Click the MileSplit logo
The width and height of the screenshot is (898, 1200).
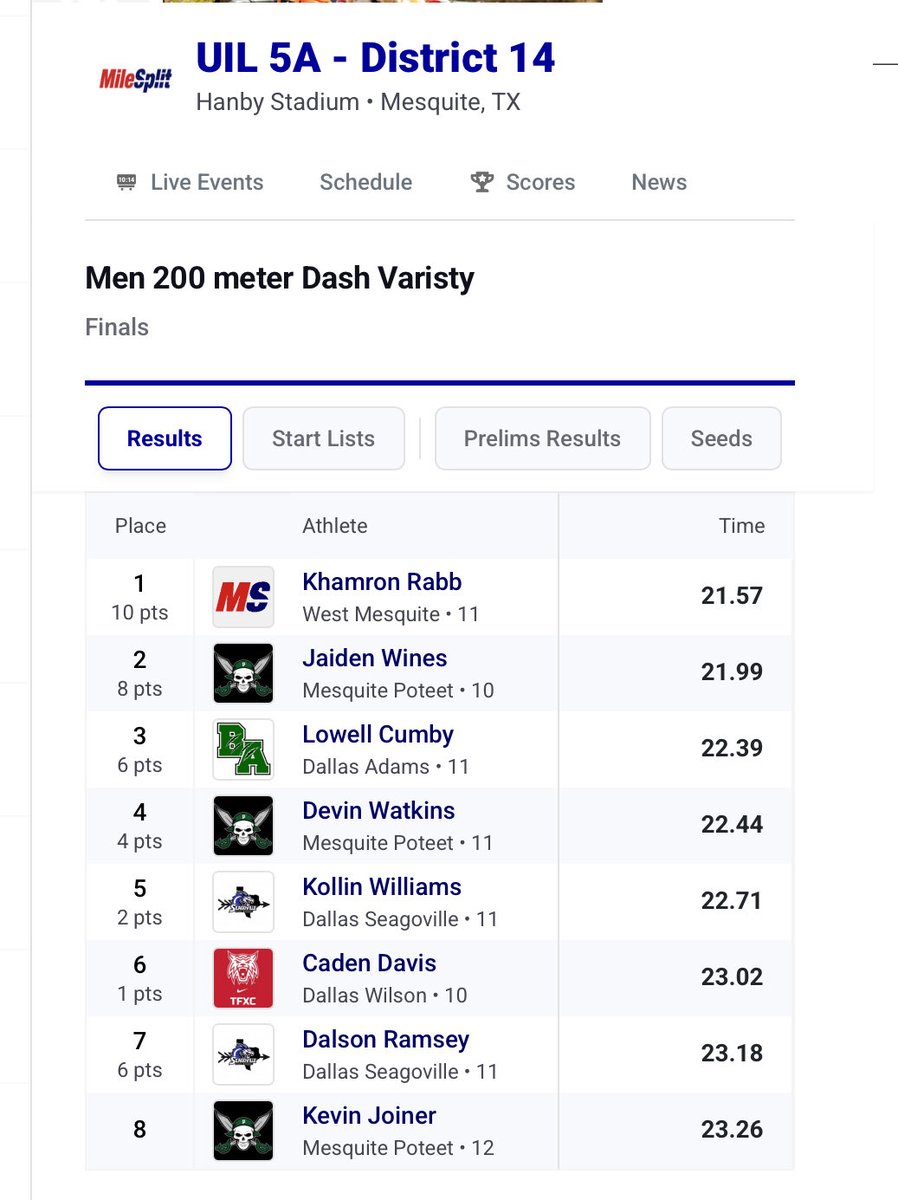(136, 78)
